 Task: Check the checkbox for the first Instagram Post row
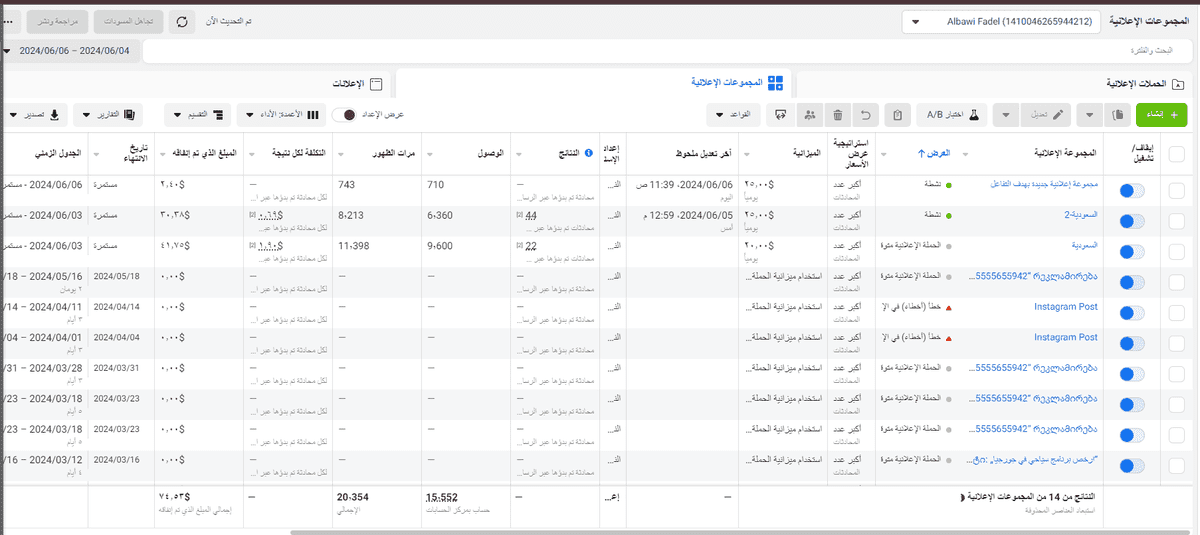coord(1176,313)
